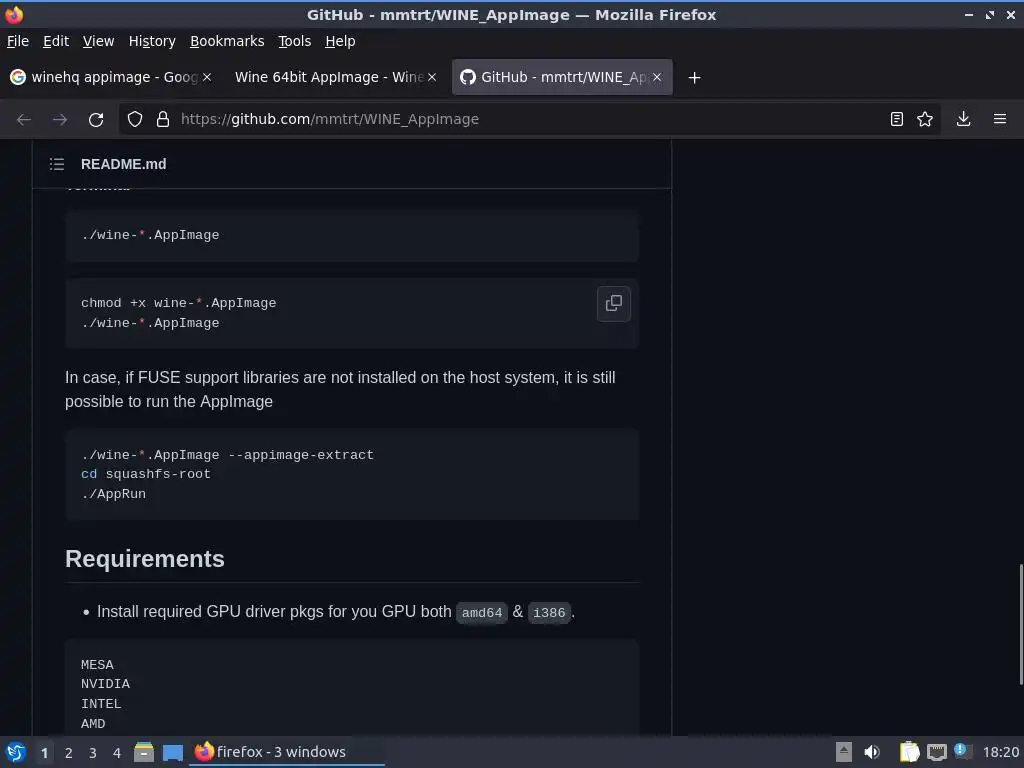Click the display monitor tray icon

(936, 752)
